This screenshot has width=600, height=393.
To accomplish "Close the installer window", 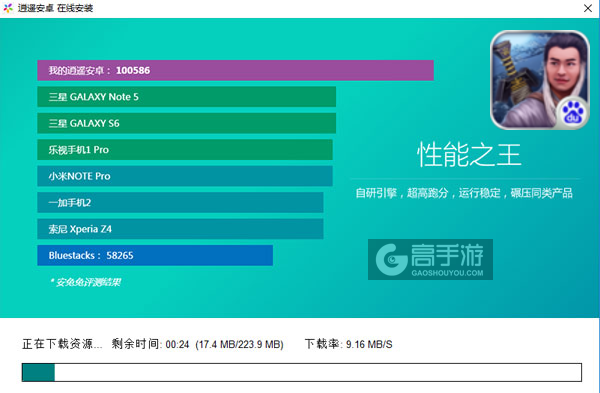I will click(588, 8).
